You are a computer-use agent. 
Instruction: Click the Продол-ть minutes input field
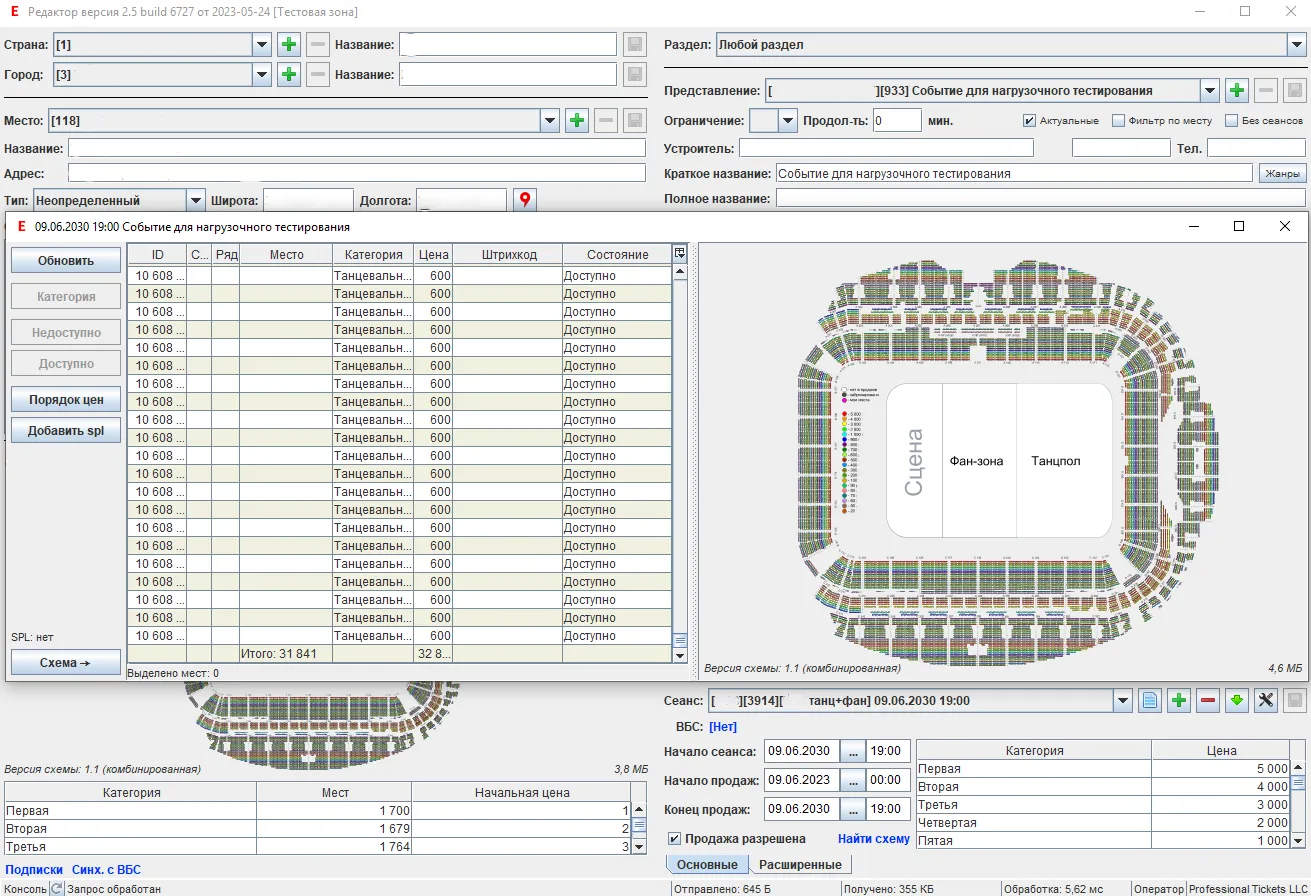click(896, 120)
